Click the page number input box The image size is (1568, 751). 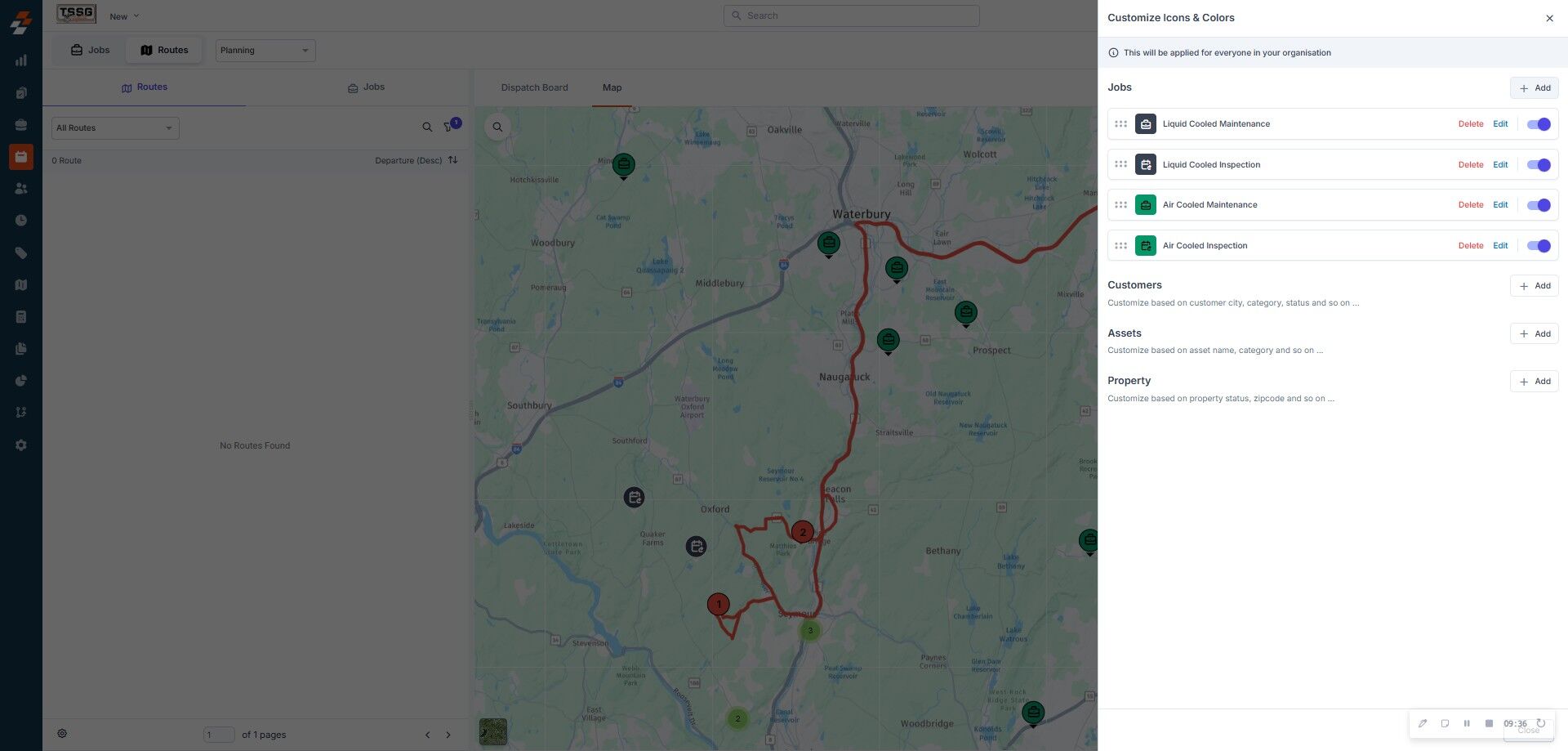point(219,735)
